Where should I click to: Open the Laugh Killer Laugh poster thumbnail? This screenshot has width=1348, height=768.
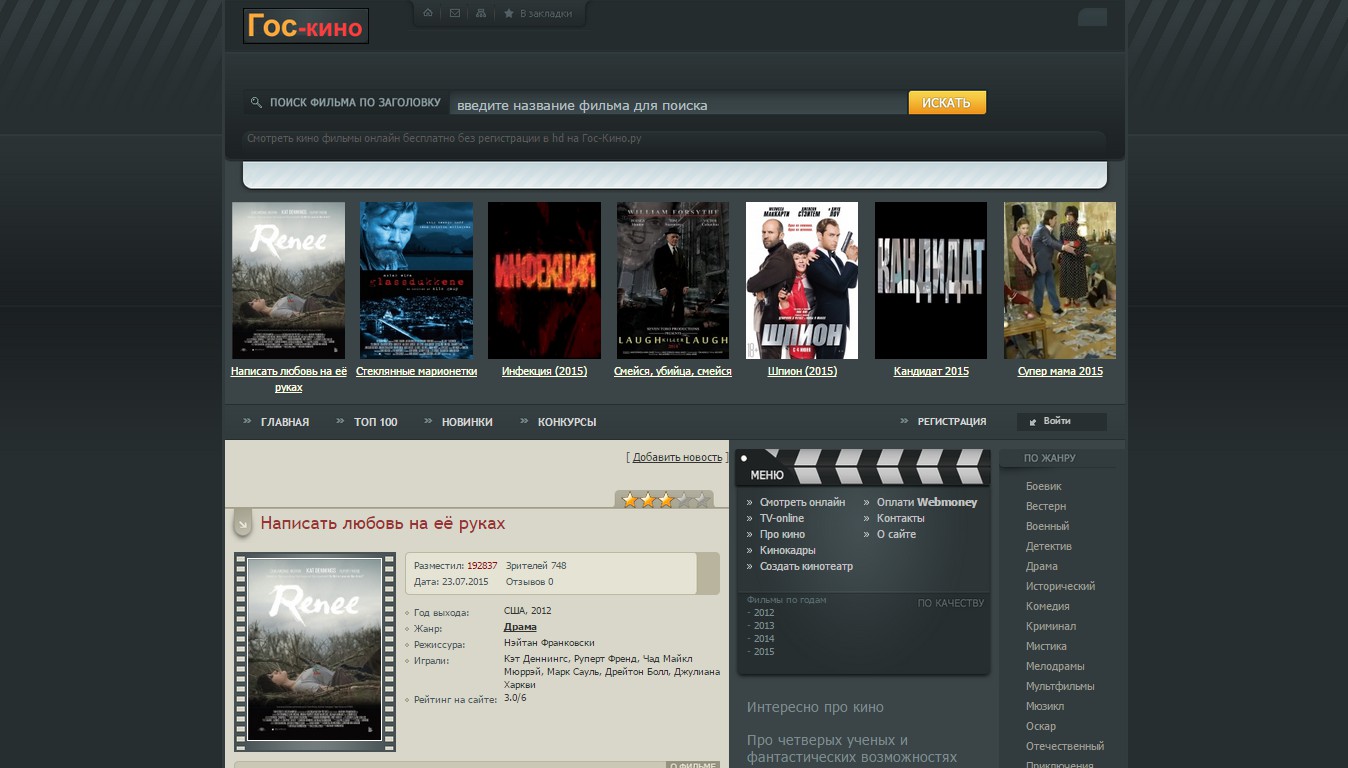coord(673,280)
